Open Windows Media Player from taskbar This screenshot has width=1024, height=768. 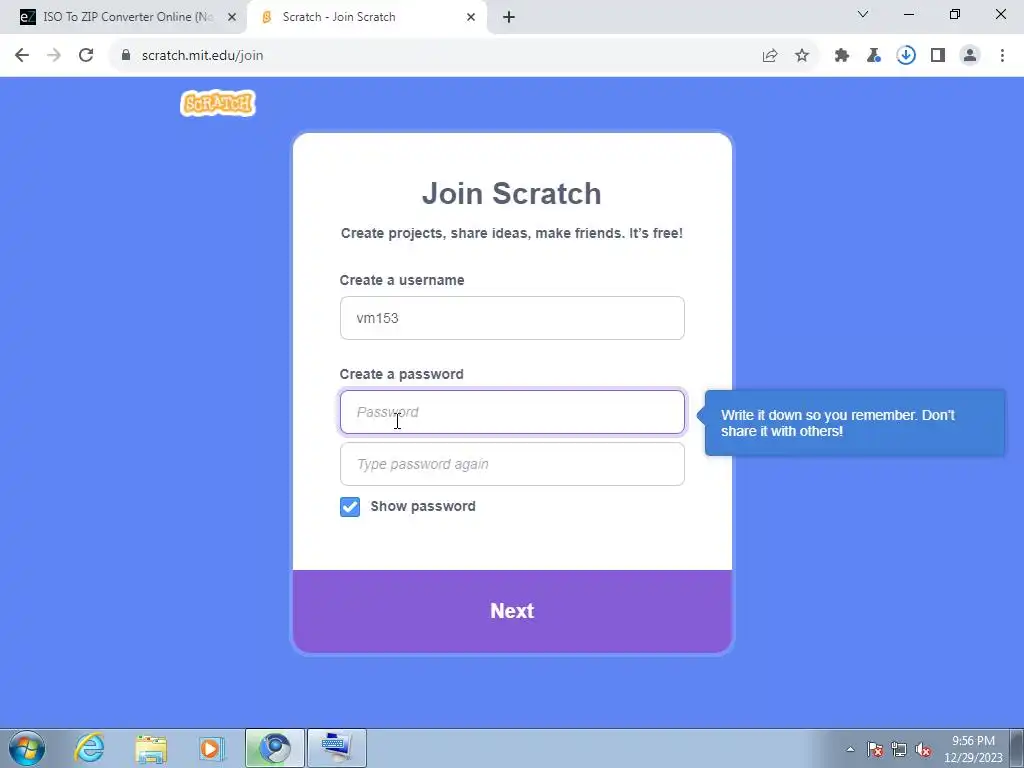[212, 748]
